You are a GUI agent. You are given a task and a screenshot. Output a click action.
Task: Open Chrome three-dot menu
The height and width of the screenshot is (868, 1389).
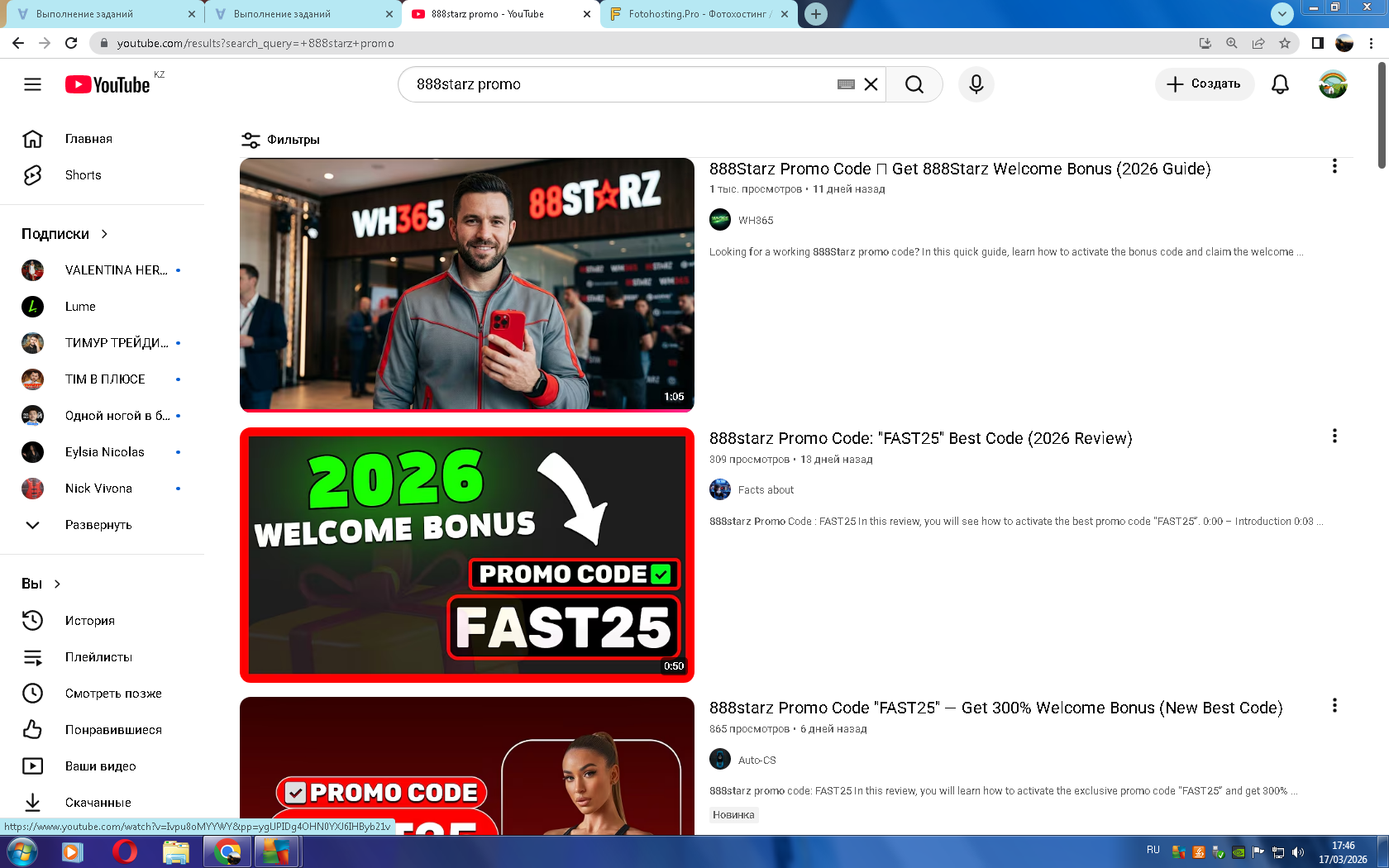coord(1371,43)
